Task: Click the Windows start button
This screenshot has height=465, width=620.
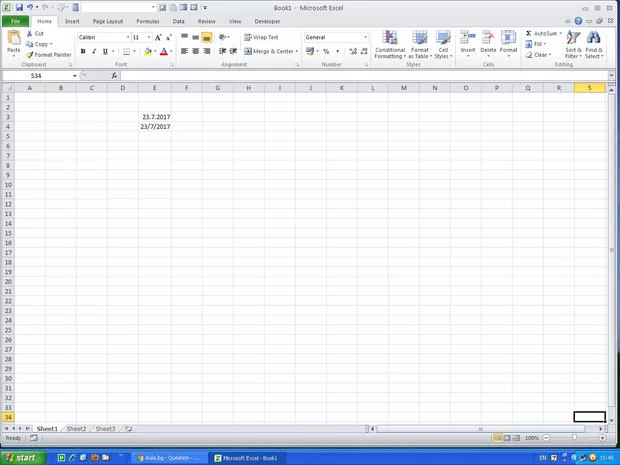Action: click(21, 457)
